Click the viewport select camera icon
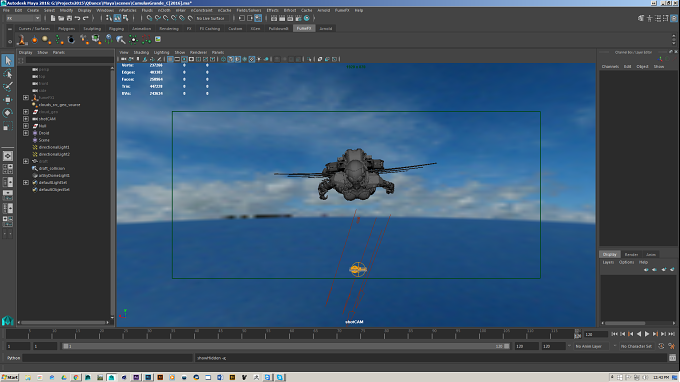 tap(124, 59)
